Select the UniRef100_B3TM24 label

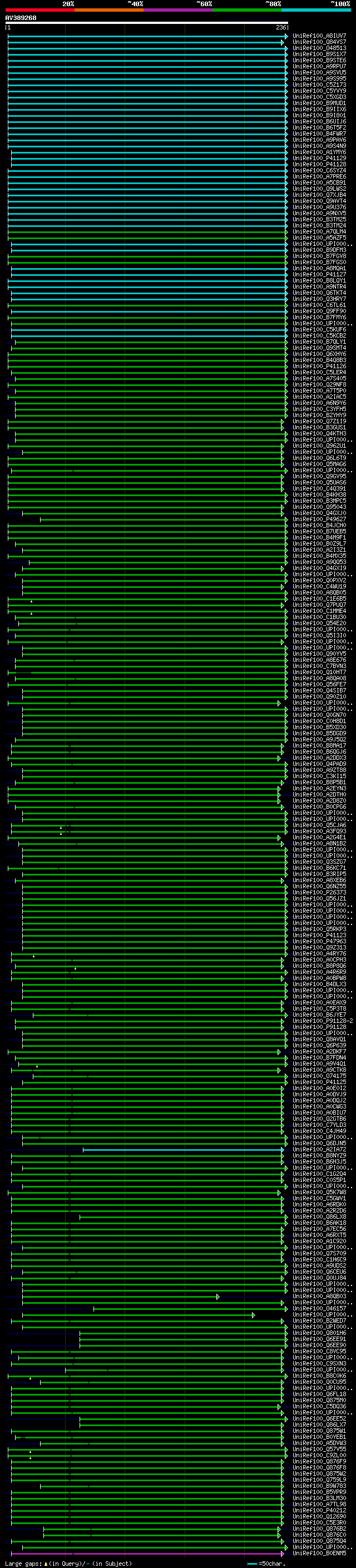pos(319,226)
